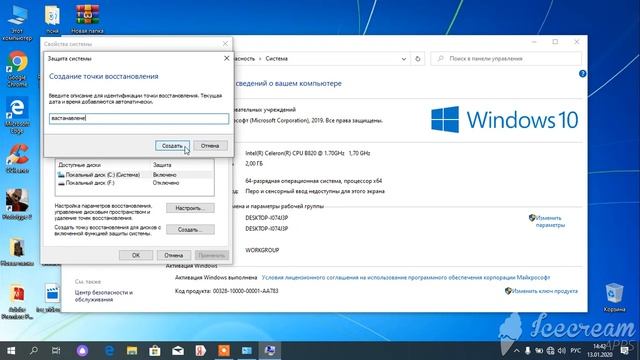The width and height of the screenshot is (640, 360).
Task: Click the blue help question mark icon
Action: [x=582, y=74]
